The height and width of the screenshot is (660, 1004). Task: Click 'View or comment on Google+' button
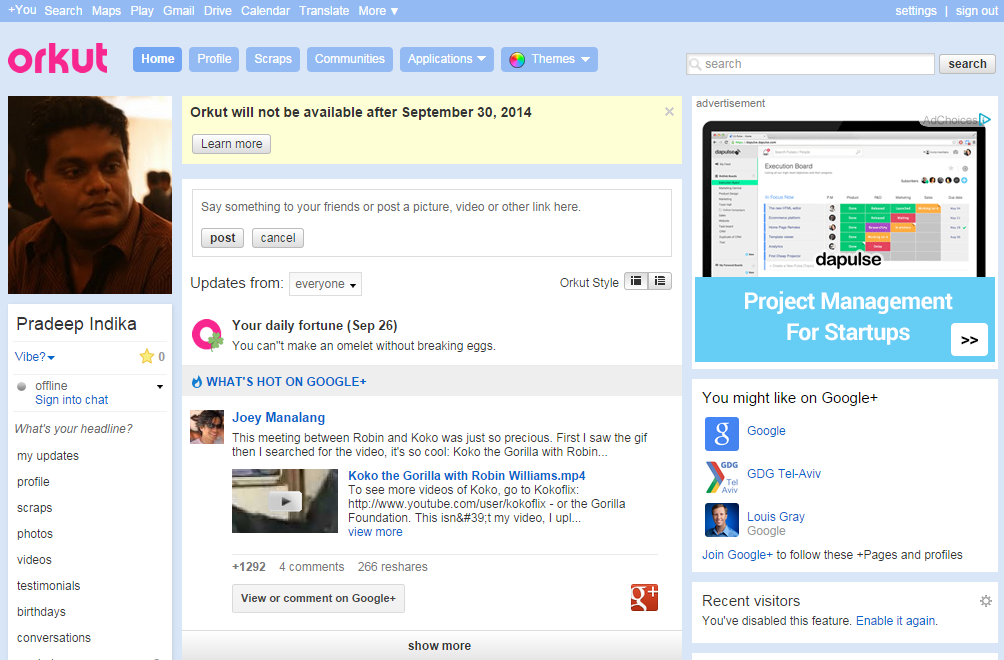coord(318,599)
